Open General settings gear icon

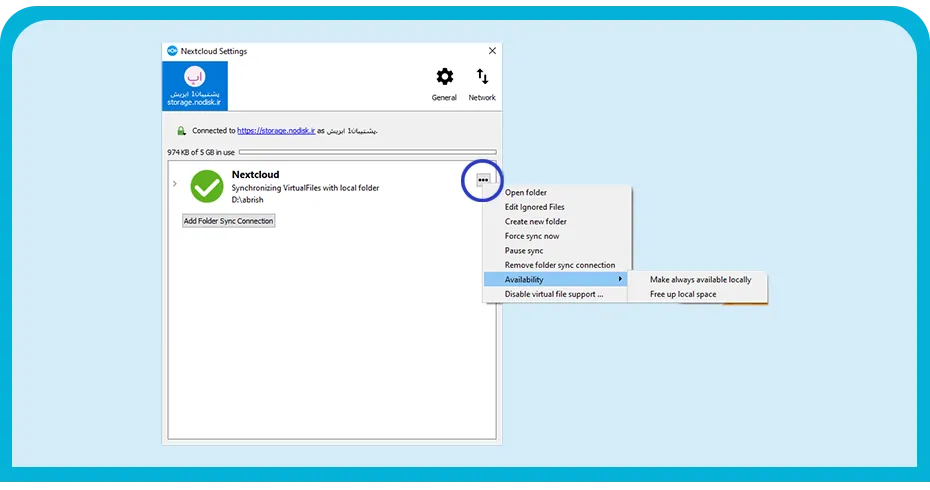click(444, 77)
